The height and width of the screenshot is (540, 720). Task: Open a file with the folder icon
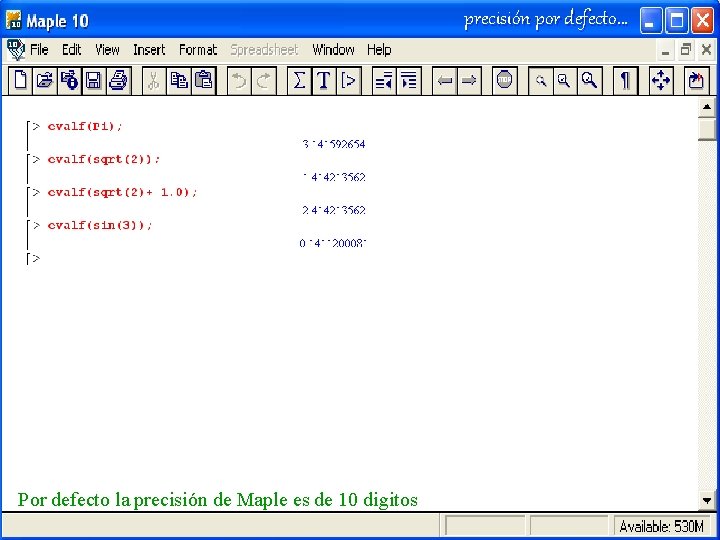[x=45, y=81]
